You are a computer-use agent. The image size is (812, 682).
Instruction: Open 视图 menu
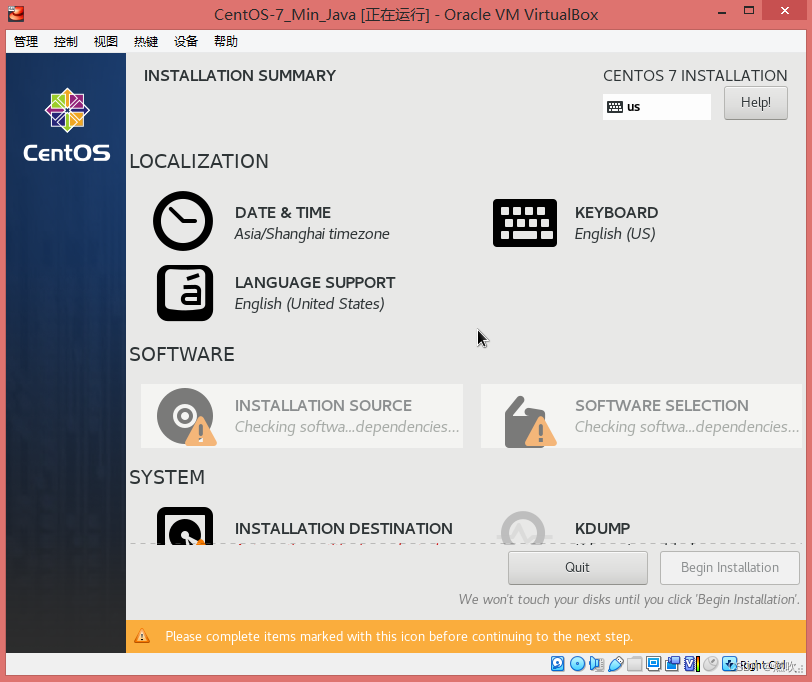pyautogui.click(x=106, y=41)
